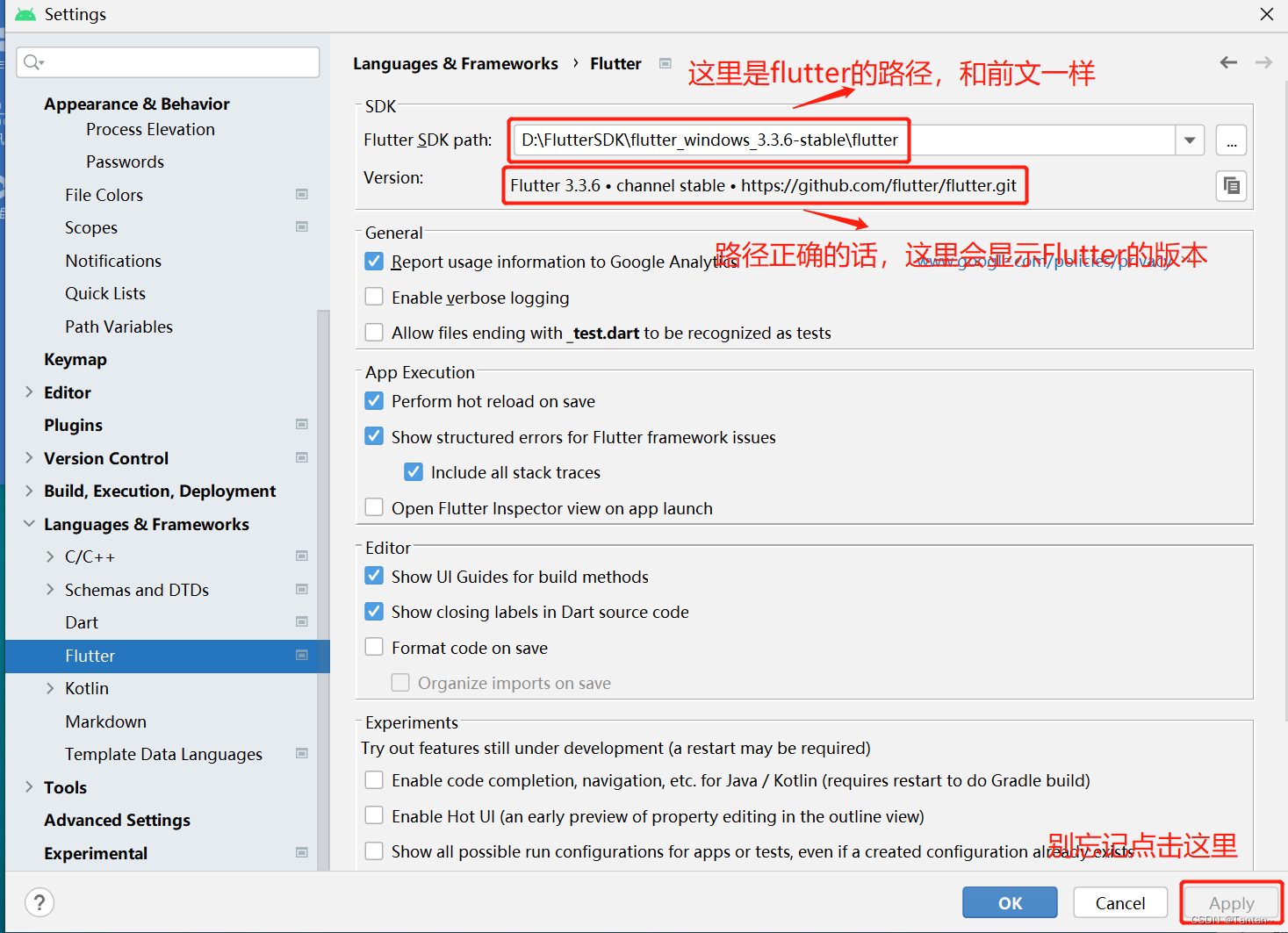Open the Flutter SDK path dropdown
The image size is (1288, 933).
click(1190, 140)
